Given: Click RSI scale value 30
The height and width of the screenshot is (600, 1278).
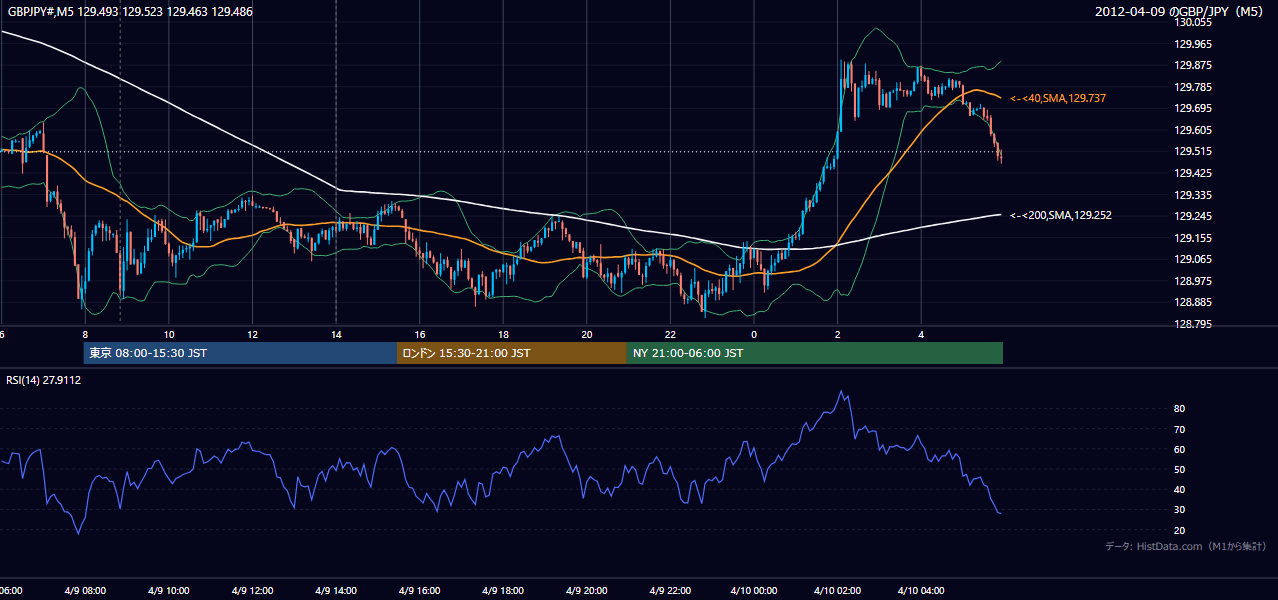Looking at the screenshot, I should 1179,509.
